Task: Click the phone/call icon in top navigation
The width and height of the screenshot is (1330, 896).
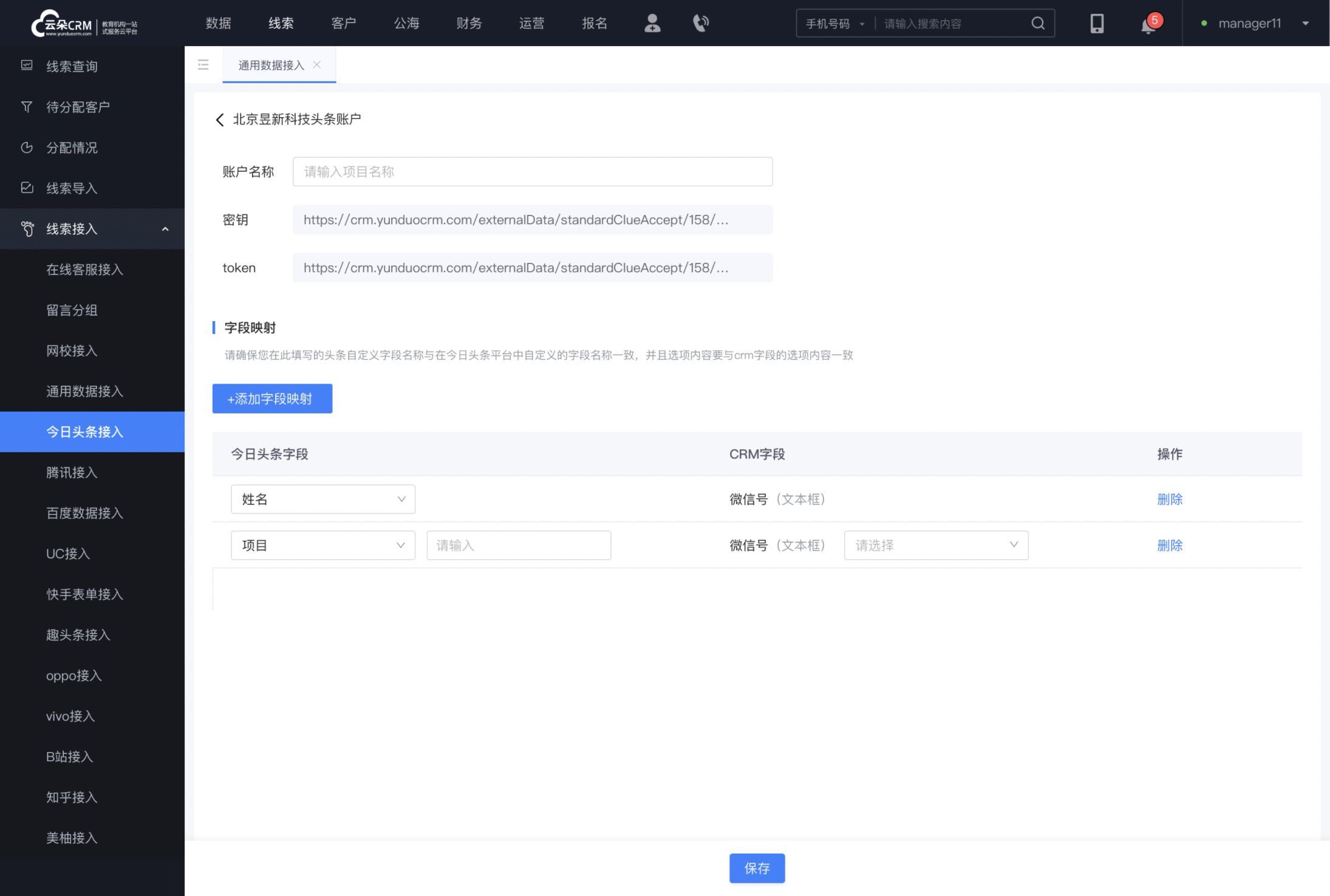Action: (701, 22)
